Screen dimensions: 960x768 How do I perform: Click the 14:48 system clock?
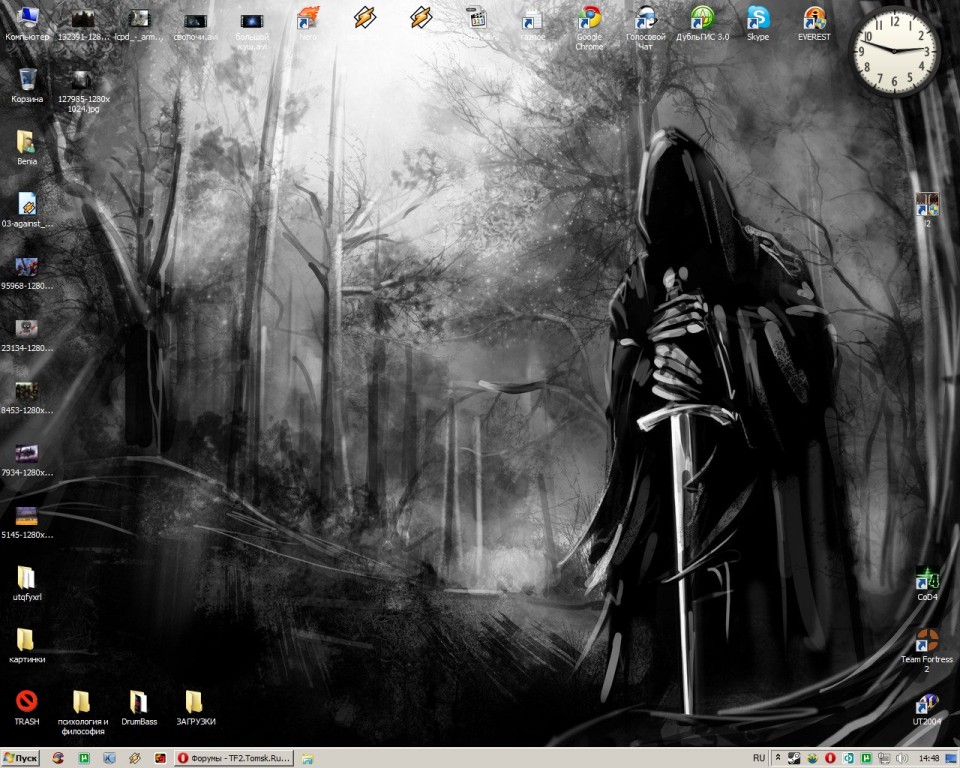(929, 758)
